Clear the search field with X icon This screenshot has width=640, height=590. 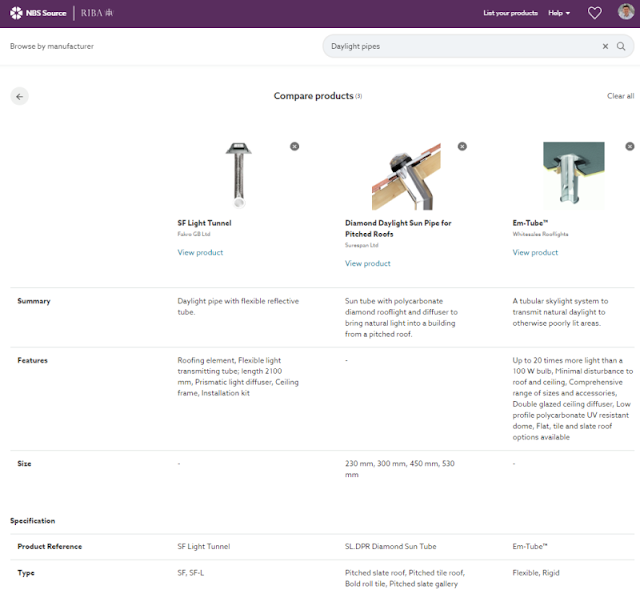[x=605, y=46]
